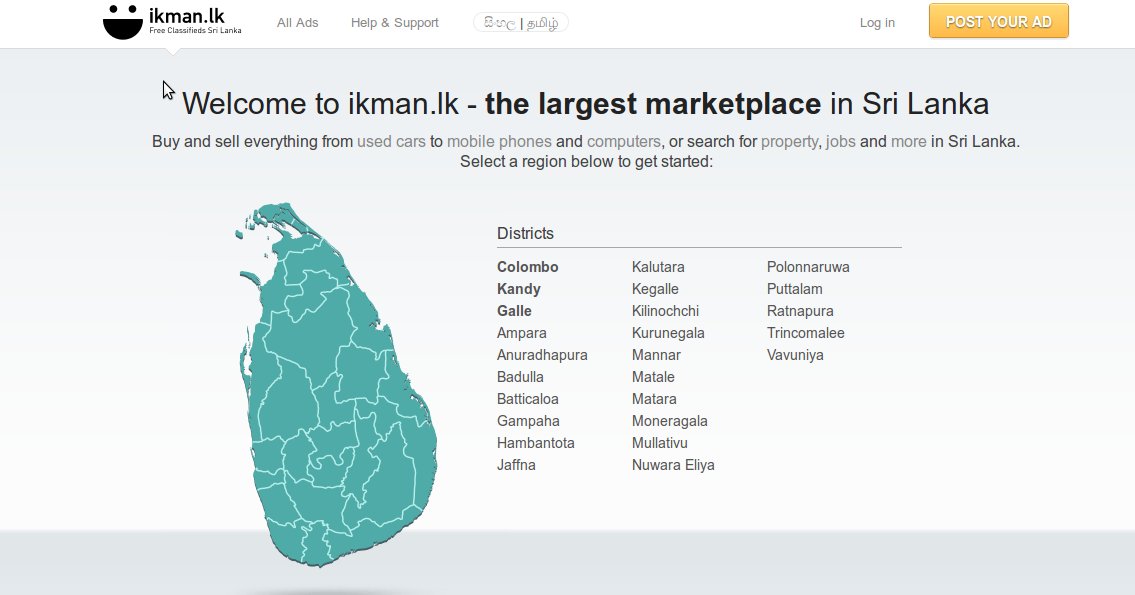Click the Nuwara Eliya district

[673, 465]
